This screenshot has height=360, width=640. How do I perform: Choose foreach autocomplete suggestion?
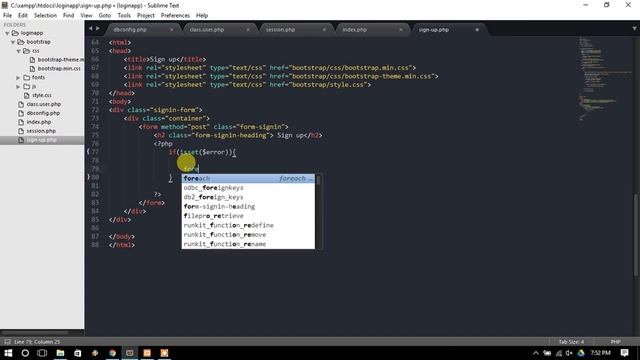[x=248, y=178]
